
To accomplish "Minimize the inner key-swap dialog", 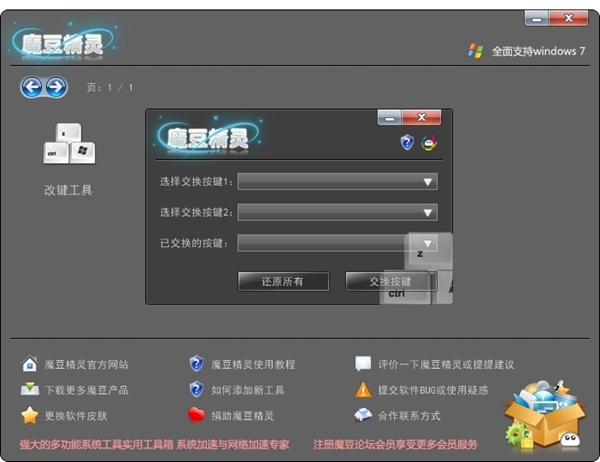I will point(390,118).
